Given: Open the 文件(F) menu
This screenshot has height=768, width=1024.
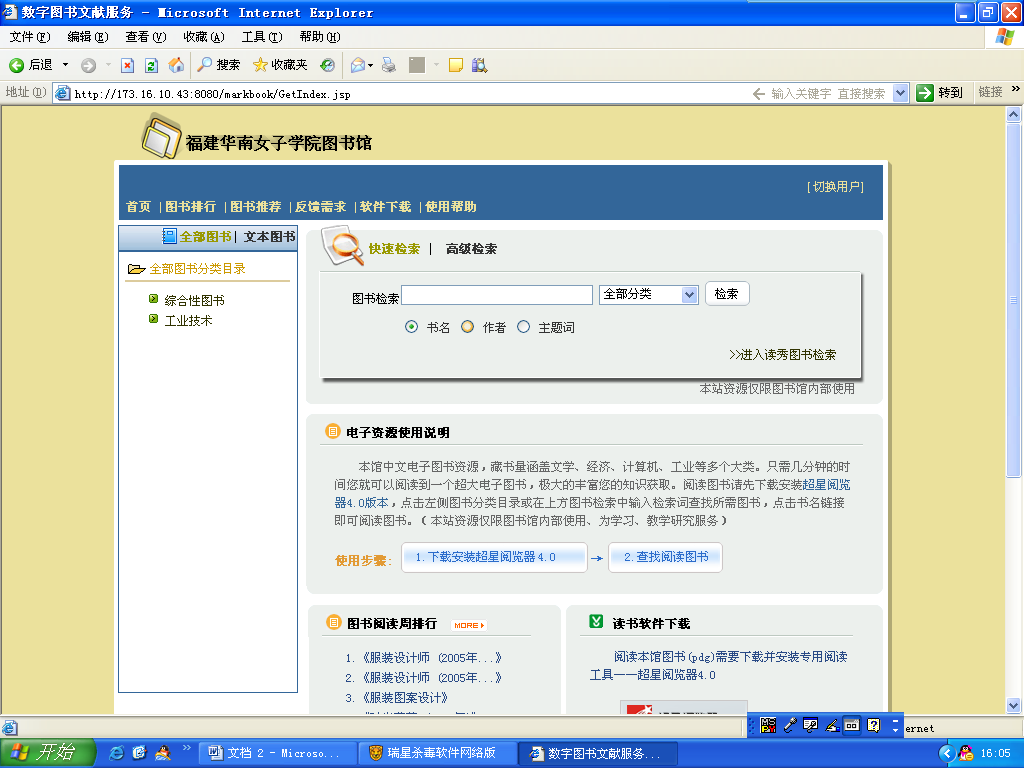Looking at the screenshot, I should pos(29,37).
